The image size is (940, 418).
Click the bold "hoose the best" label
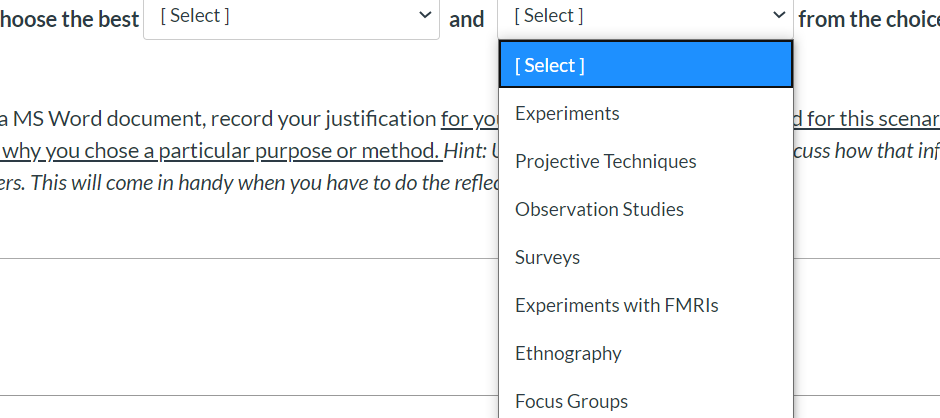pos(70,18)
